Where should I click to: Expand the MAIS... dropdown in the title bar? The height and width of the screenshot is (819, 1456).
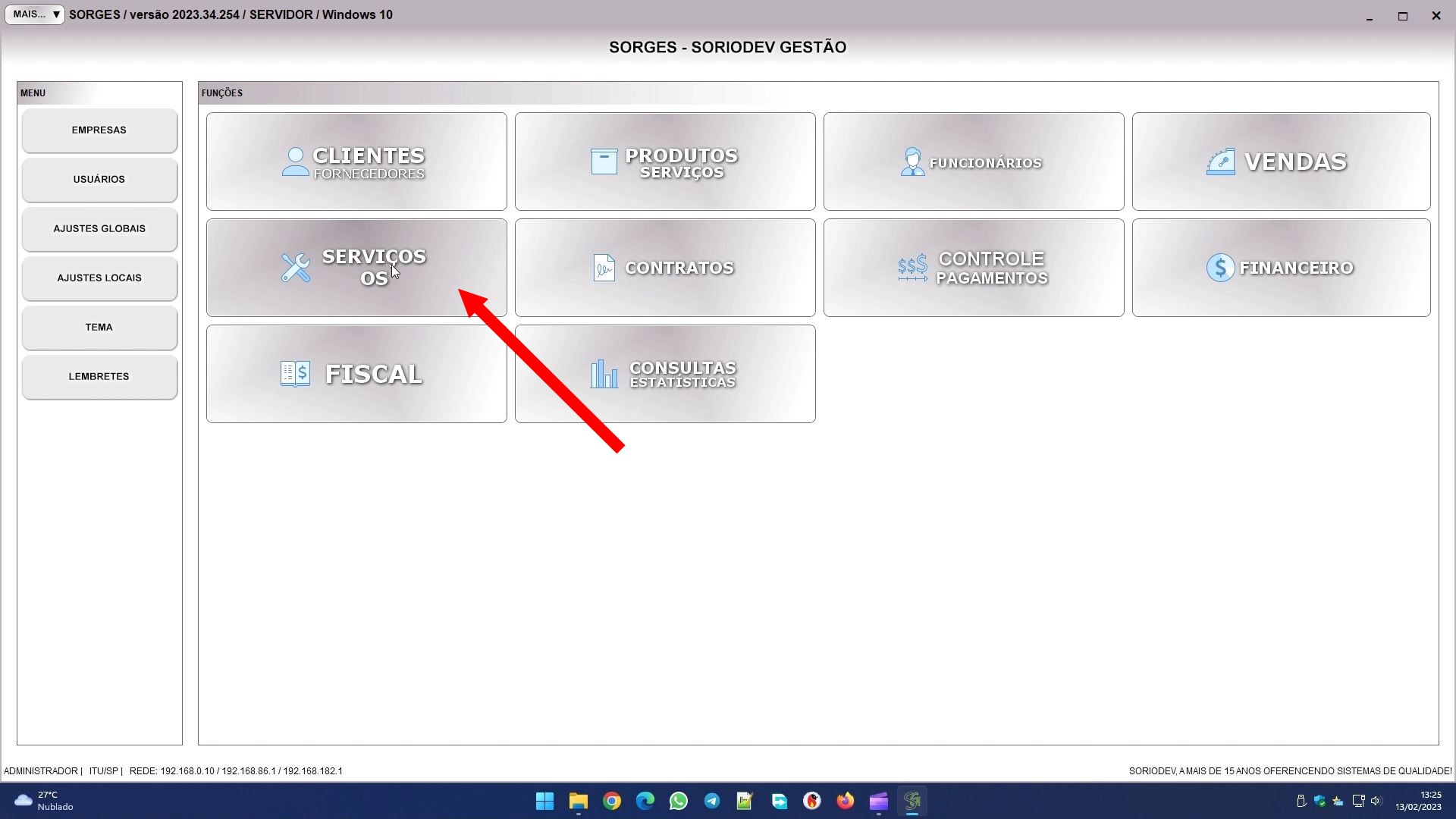coord(35,14)
